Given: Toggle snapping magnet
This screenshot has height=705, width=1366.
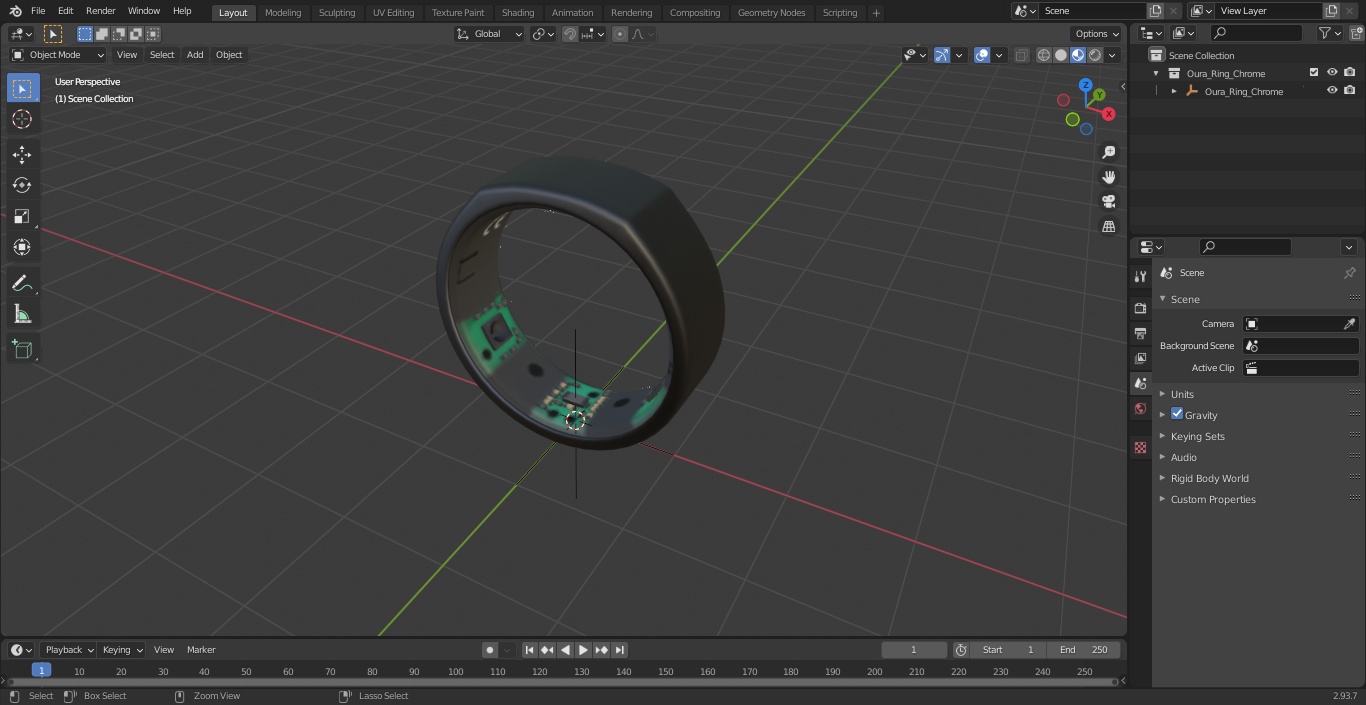Looking at the screenshot, I should pyautogui.click(x=569, y=34).
